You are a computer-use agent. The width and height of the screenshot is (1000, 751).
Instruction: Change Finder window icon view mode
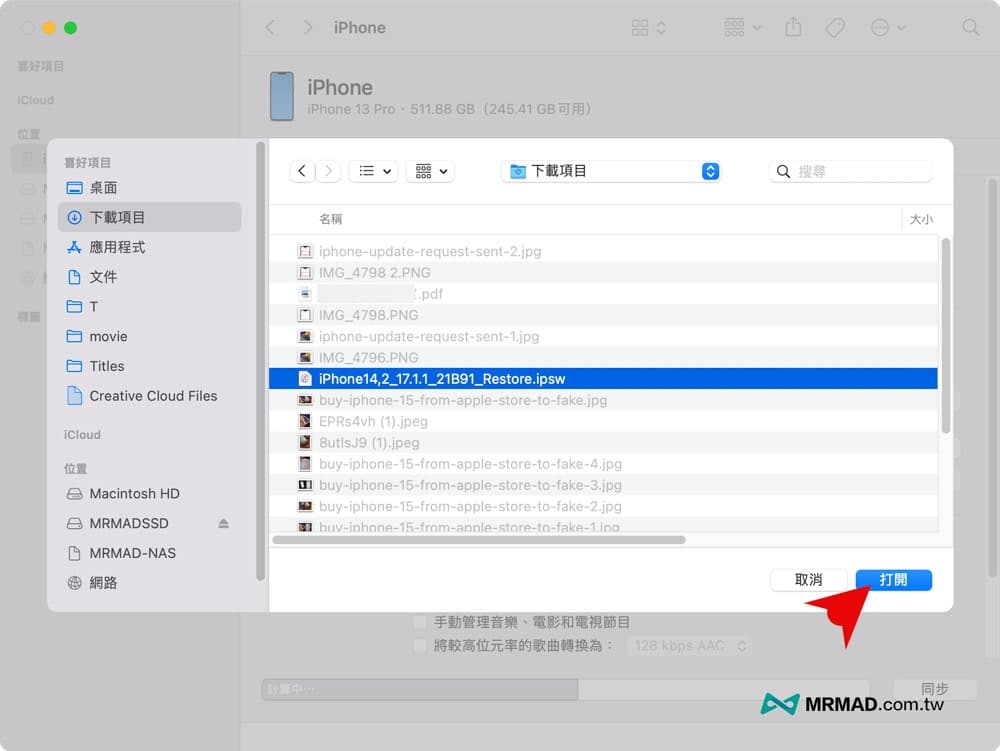pyautogui.click(x=649, y=27)
